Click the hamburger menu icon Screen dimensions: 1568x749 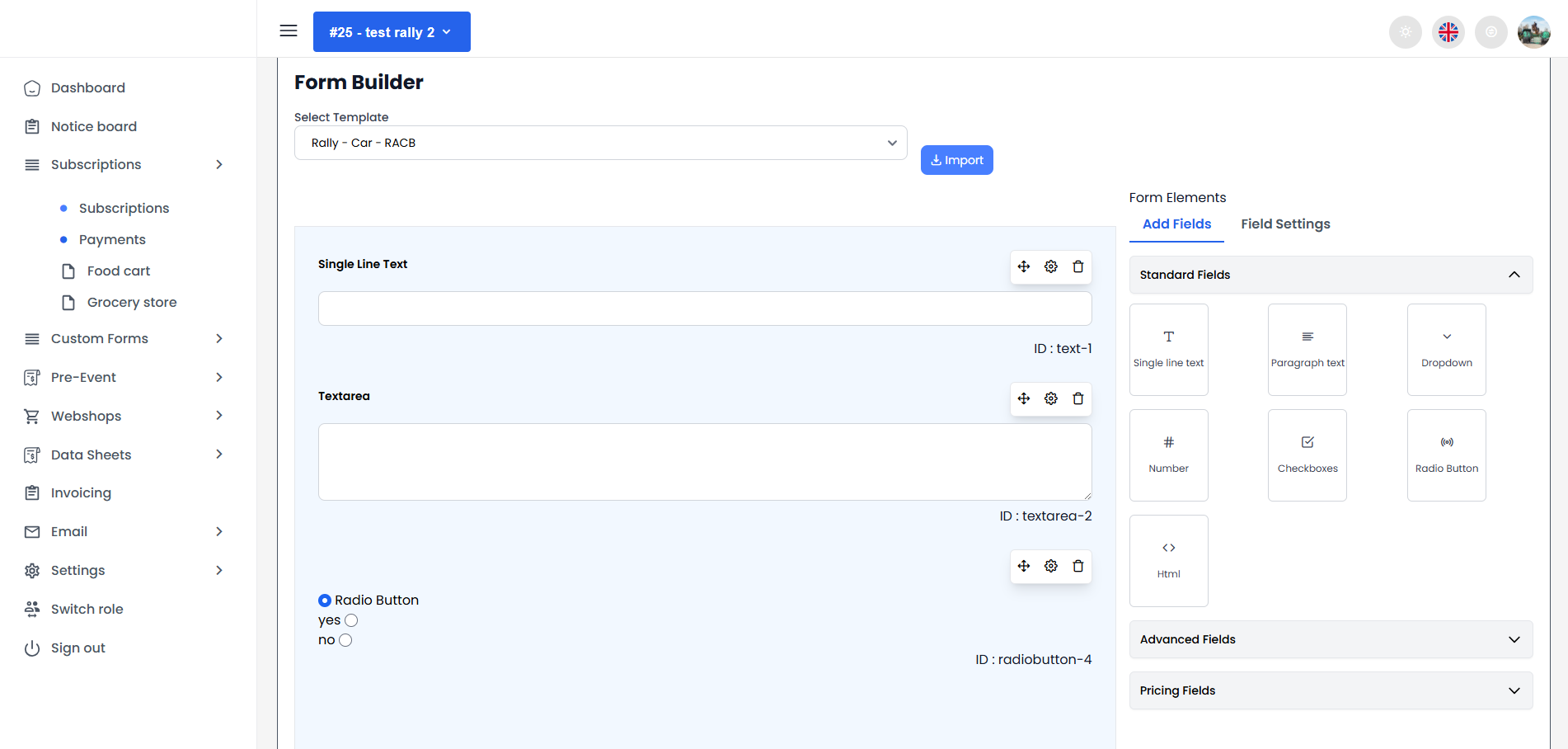pos(289,31)
